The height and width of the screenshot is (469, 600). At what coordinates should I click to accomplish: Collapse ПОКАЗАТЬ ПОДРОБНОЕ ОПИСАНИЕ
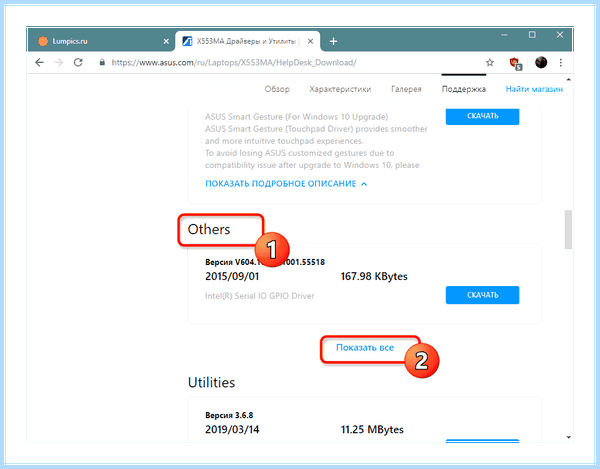click(286, 184)
